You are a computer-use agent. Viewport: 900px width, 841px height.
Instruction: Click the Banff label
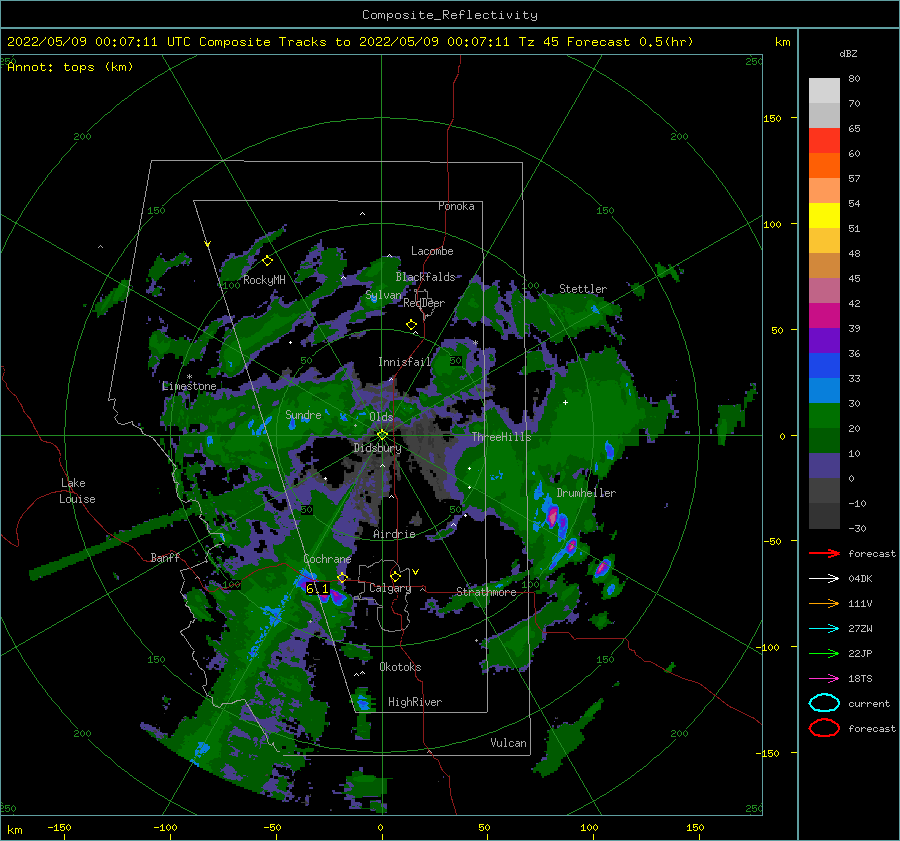[165, 557]
